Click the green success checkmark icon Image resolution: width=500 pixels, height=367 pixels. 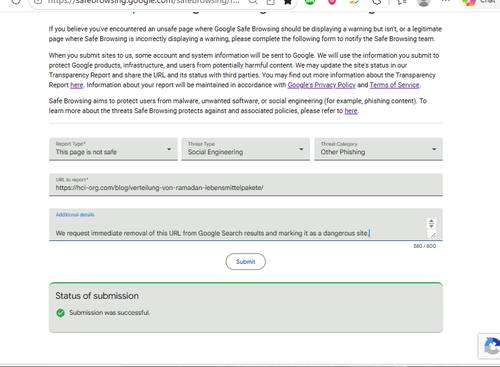point(60,313)
